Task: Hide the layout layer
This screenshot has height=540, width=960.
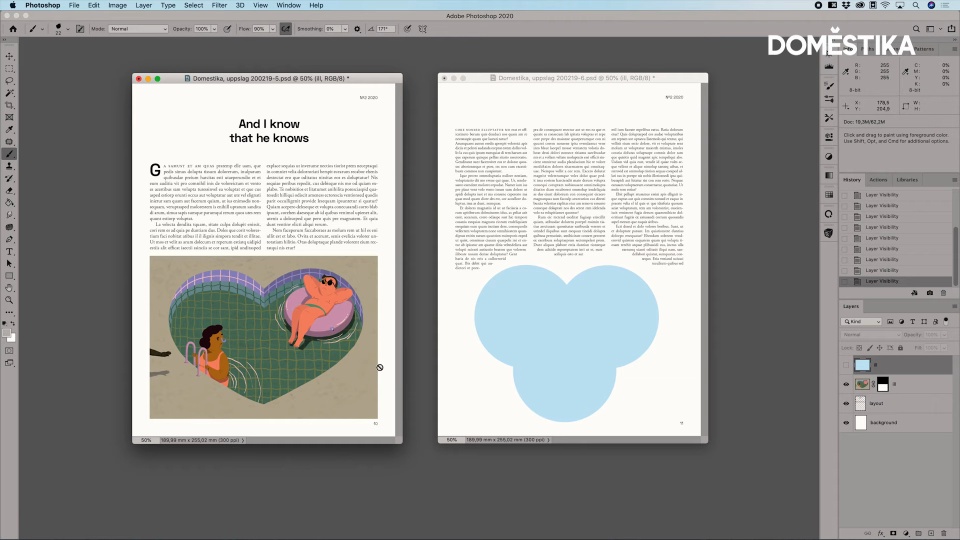Action: (846, 403)
